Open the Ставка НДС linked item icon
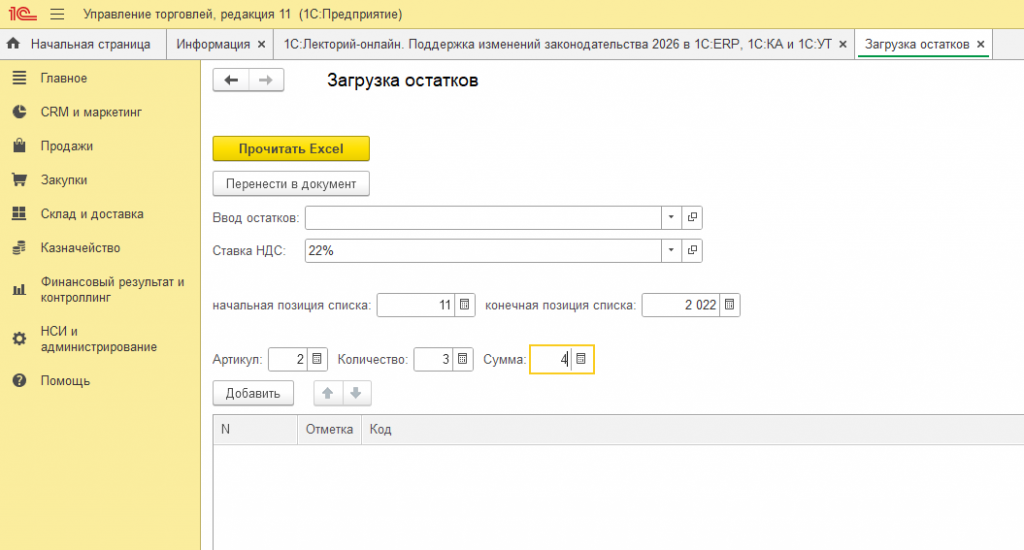The height and width of the screenshot is (550, 1024). (x=692, y=251)
